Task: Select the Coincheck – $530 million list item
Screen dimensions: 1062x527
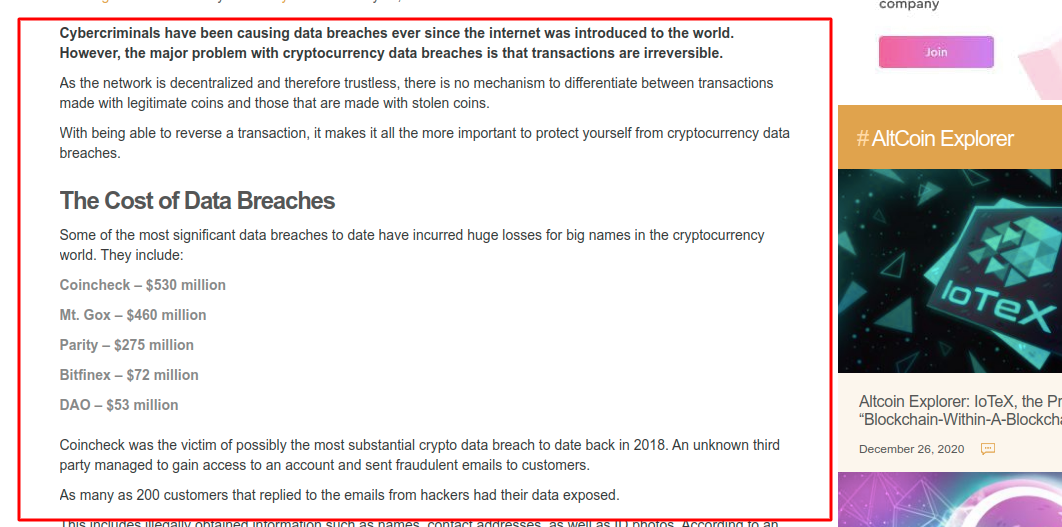Action: (142, 285)
